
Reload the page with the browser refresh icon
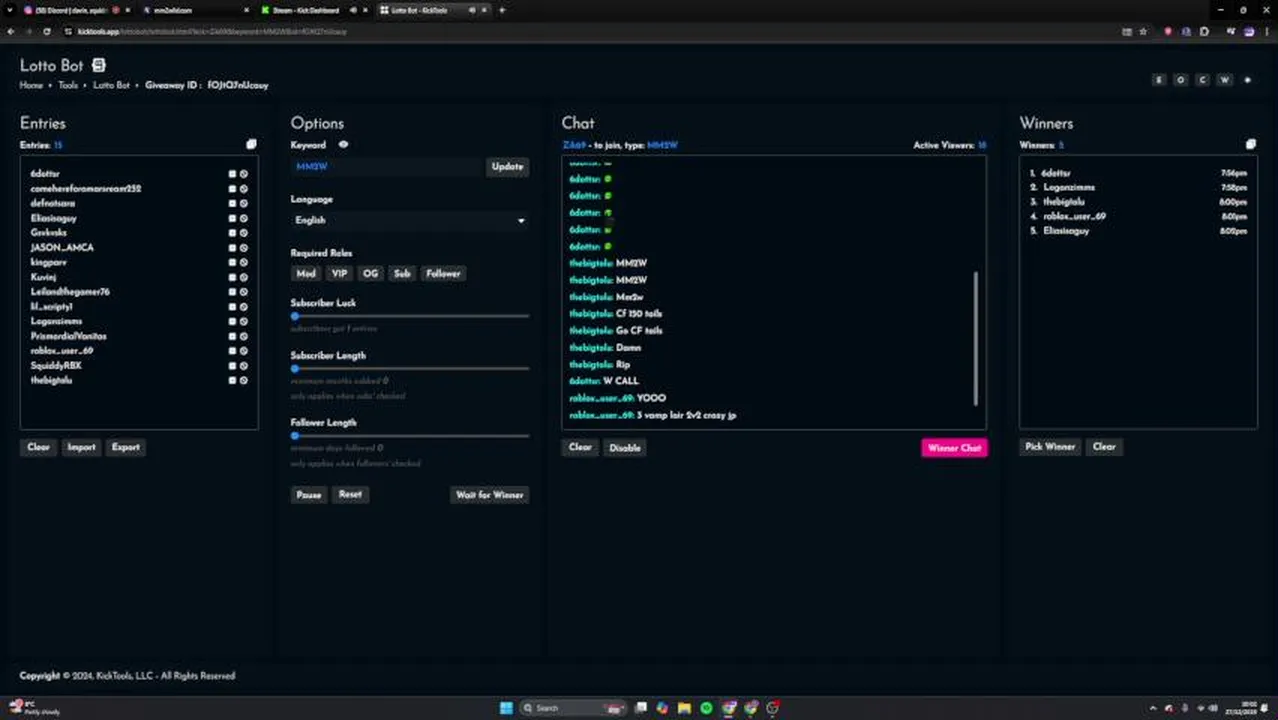[x=47, y=32]
